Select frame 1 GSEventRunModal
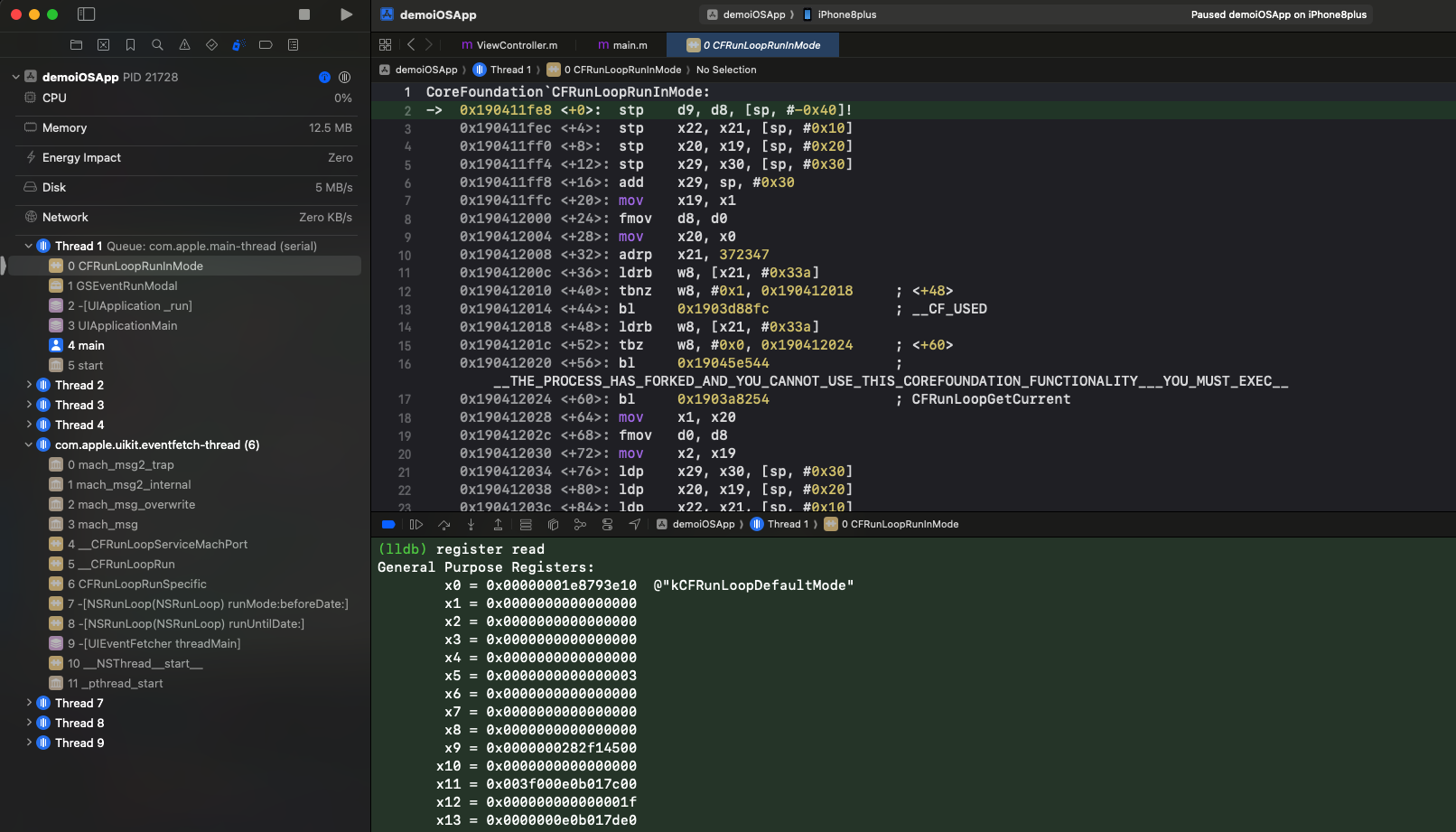The image size is (1456, 832). (184, 285)
